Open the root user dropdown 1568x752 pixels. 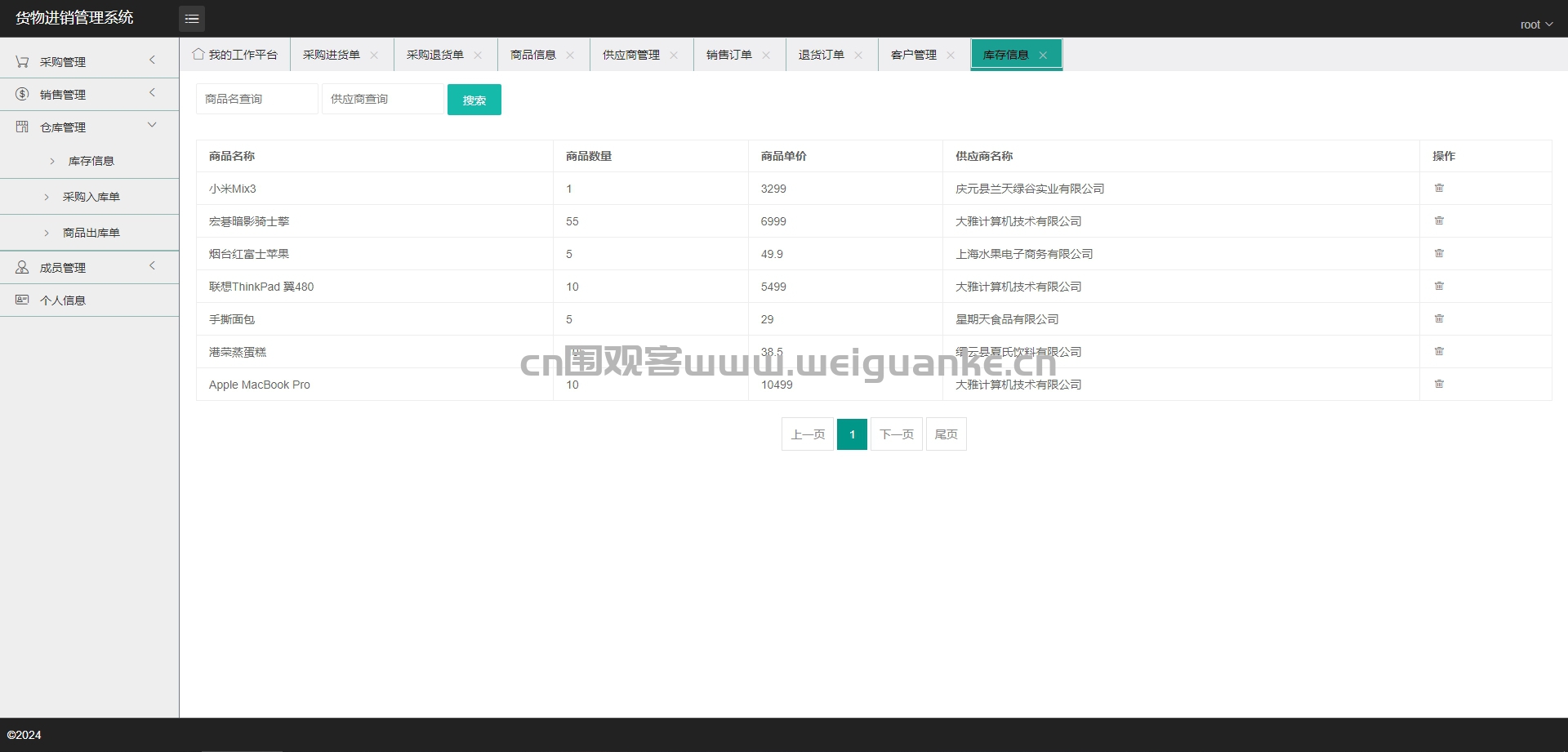pyautogui.click(x=1536, y=24)
